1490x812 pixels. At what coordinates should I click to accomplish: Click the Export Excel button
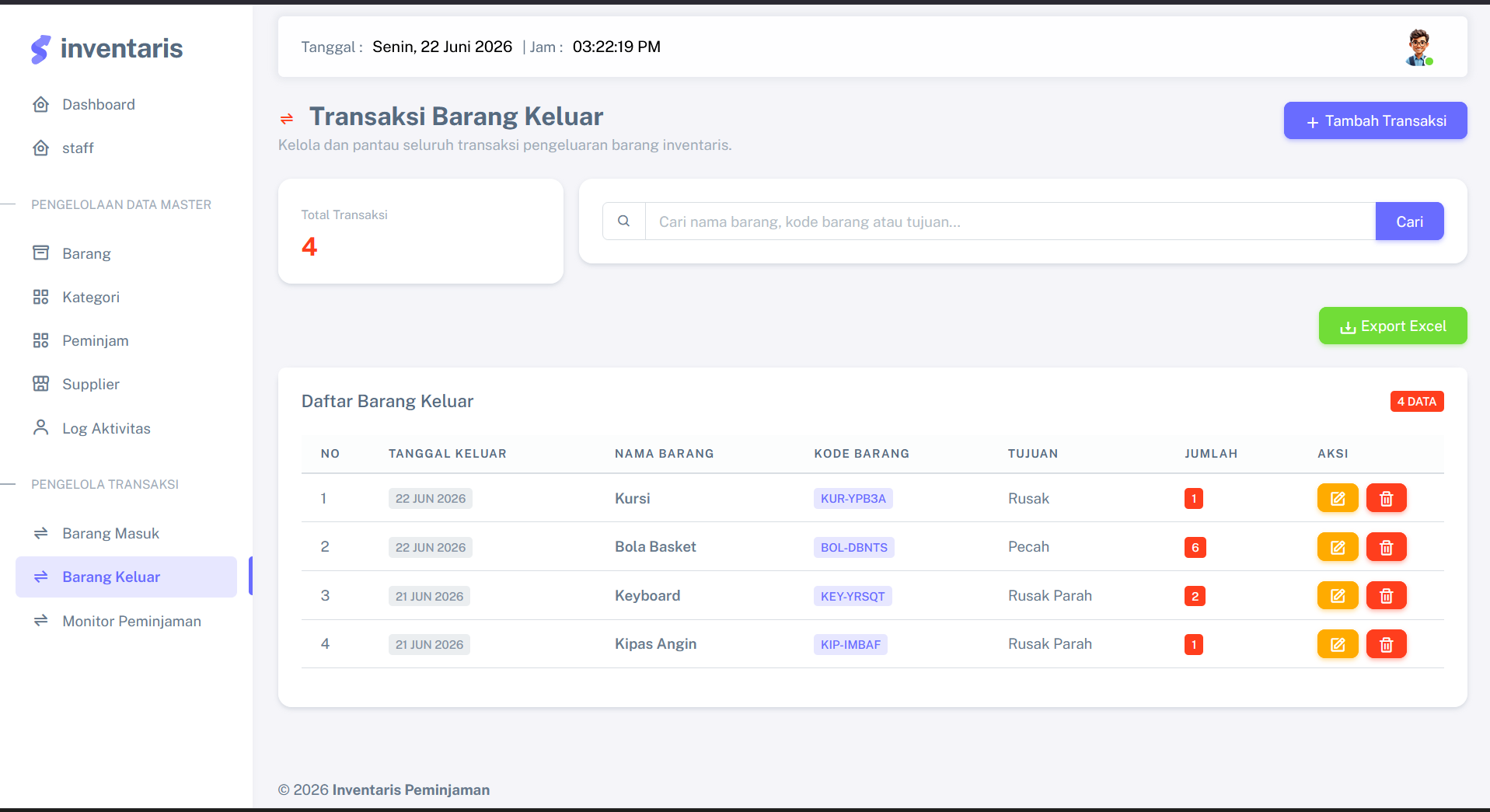click(x=1393, y=326)
